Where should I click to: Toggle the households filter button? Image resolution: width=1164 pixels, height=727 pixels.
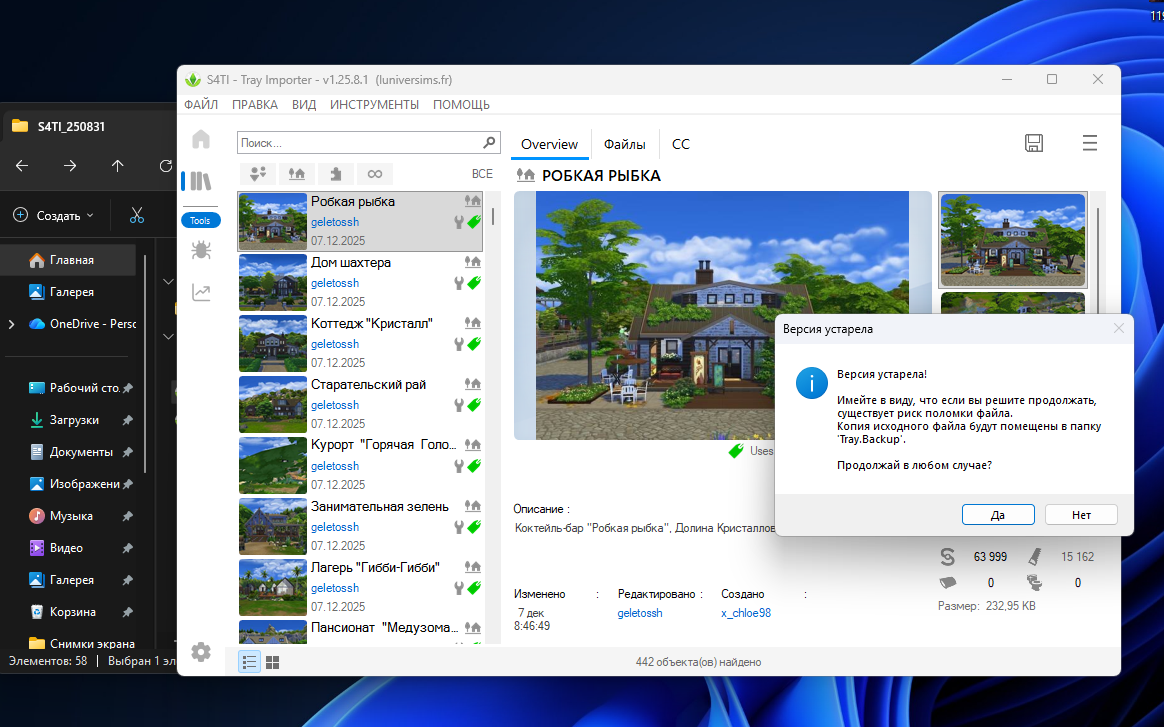[258, 173]
